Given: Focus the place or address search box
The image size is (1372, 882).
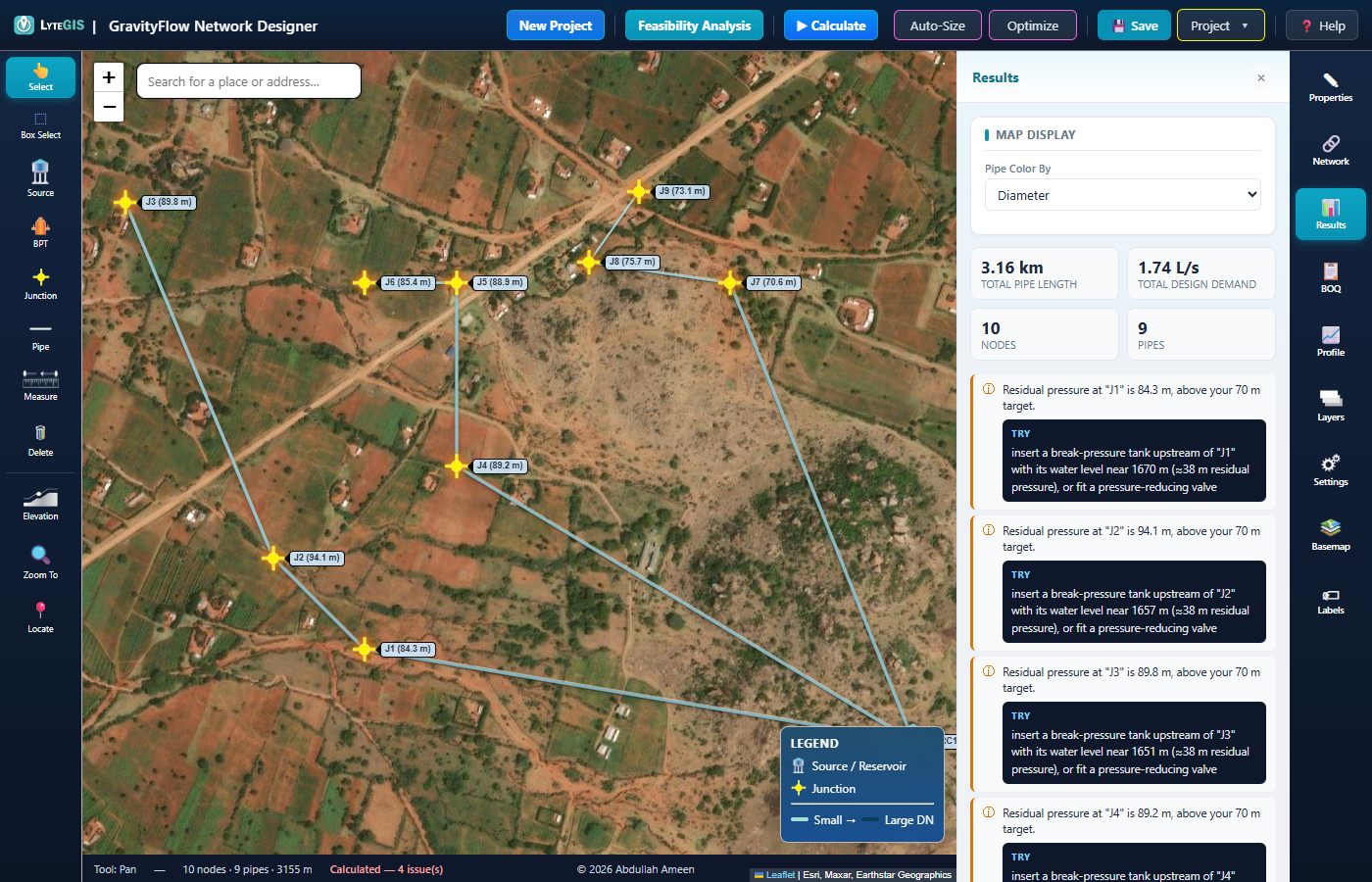Looking at the screenshot, I should (x=249, y=81).
